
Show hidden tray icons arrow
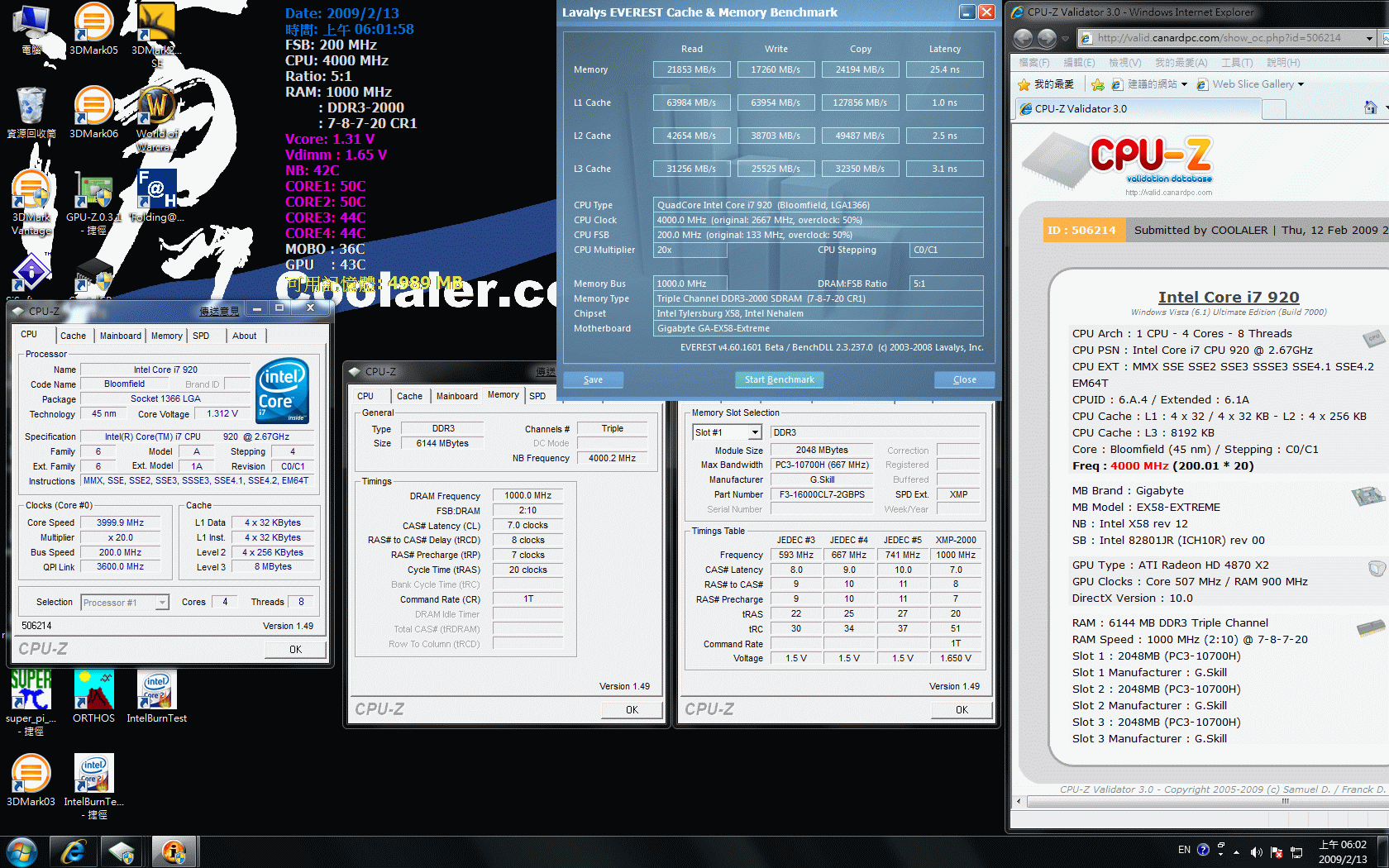[1237, 851]
